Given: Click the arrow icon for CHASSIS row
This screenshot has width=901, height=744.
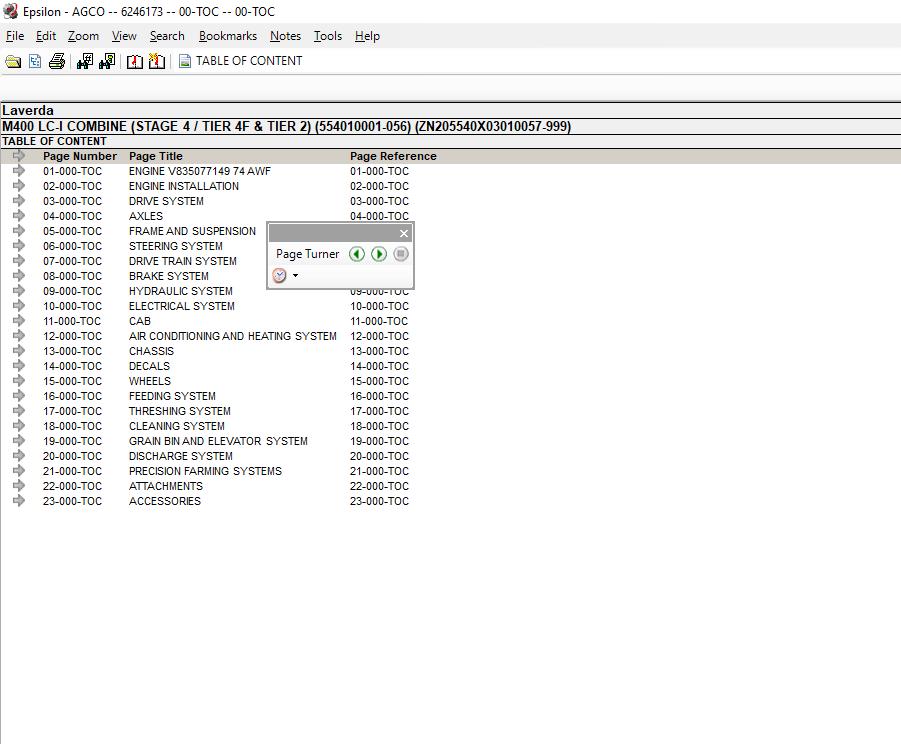Looking at the screenshot, I should pyautogui.click(x=18, y=350).
